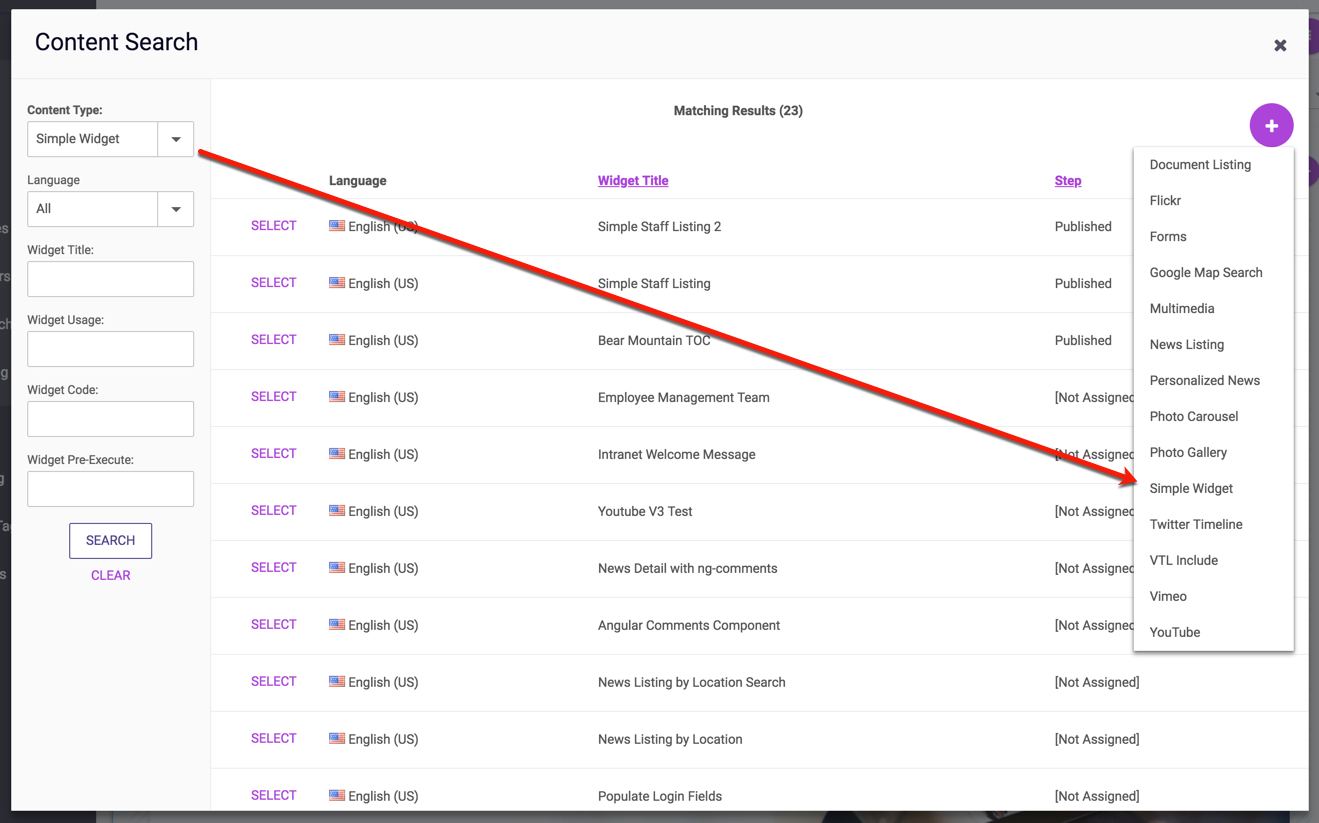Image resolution: width=1319 pixels, height=823 pixels.
Task: Sort by Widget Title column header
Action: pyautogui.click(x=633, y=181)
